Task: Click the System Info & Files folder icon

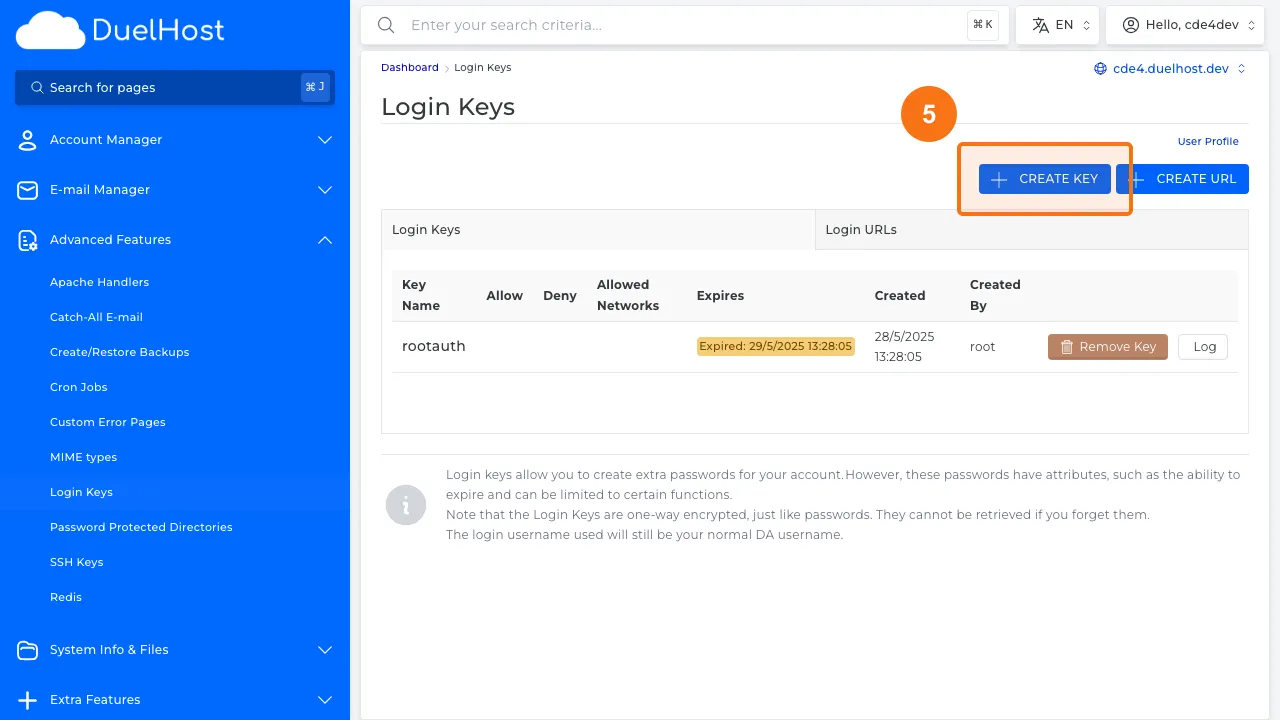Action: (27, 650)
